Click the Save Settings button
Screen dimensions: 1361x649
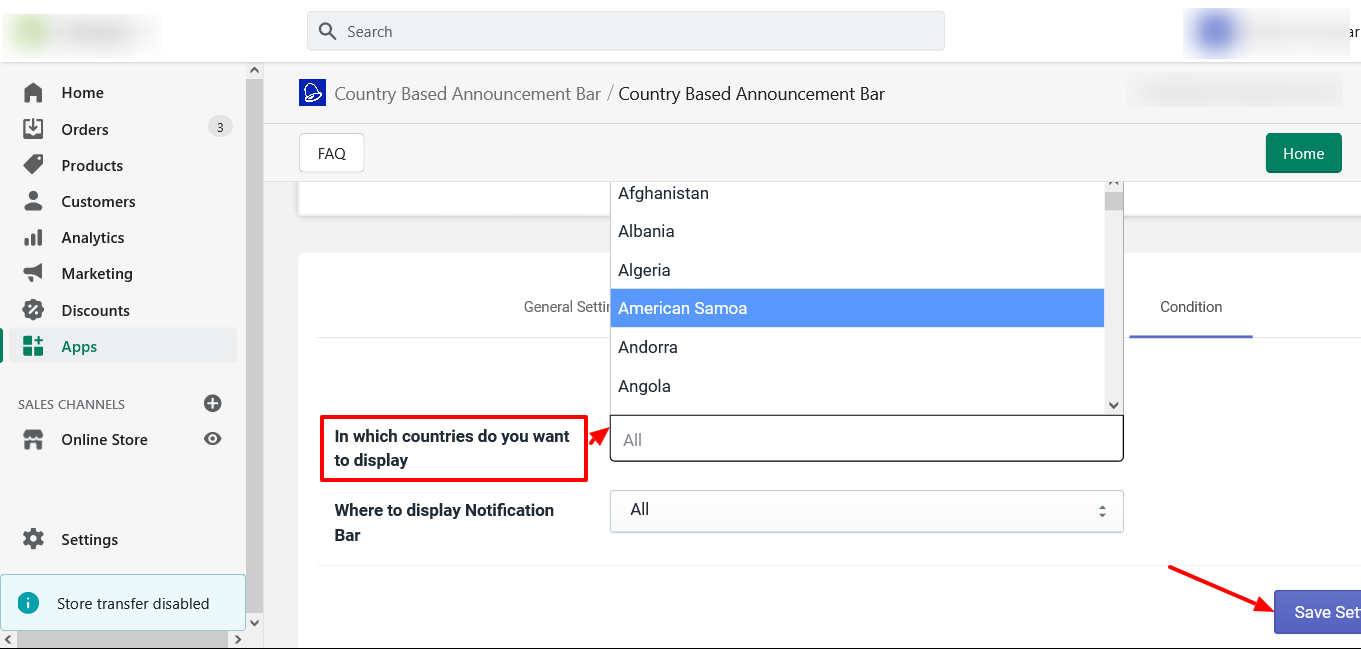click(1318, 612)
